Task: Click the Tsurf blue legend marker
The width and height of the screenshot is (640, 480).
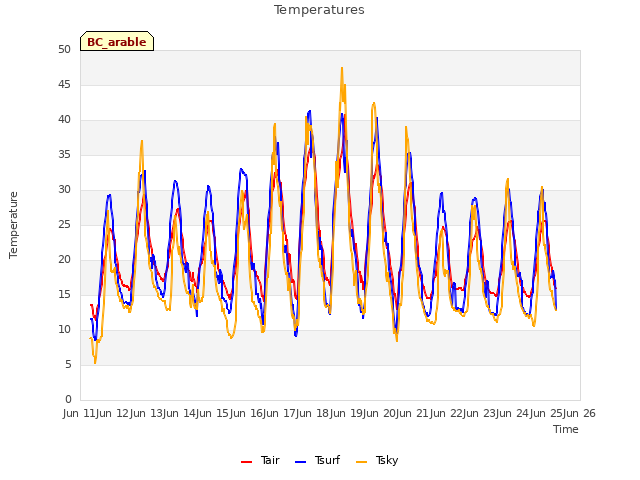Action: (x=300, y=462)
